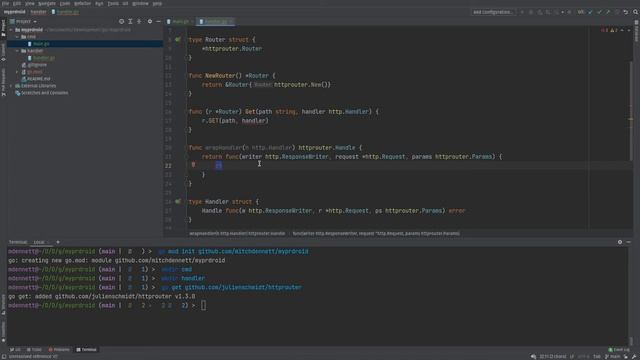
Task: Select handler.go in Project tree
Action: [x=44, y=58]
